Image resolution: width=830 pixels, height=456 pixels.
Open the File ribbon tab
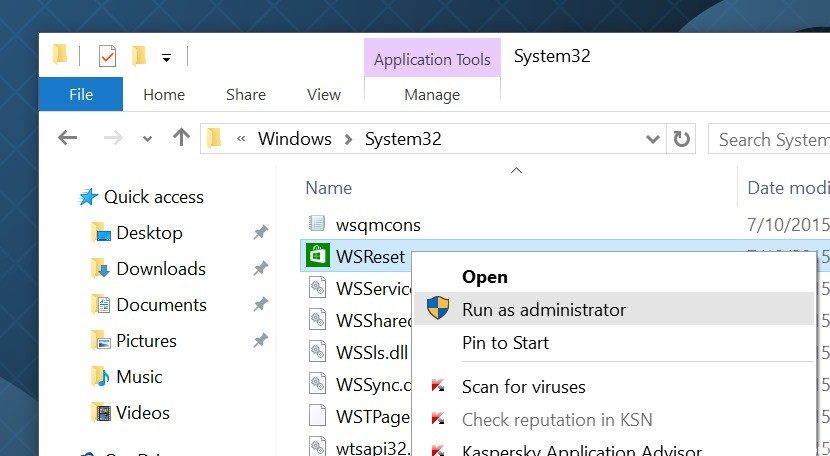81,94
